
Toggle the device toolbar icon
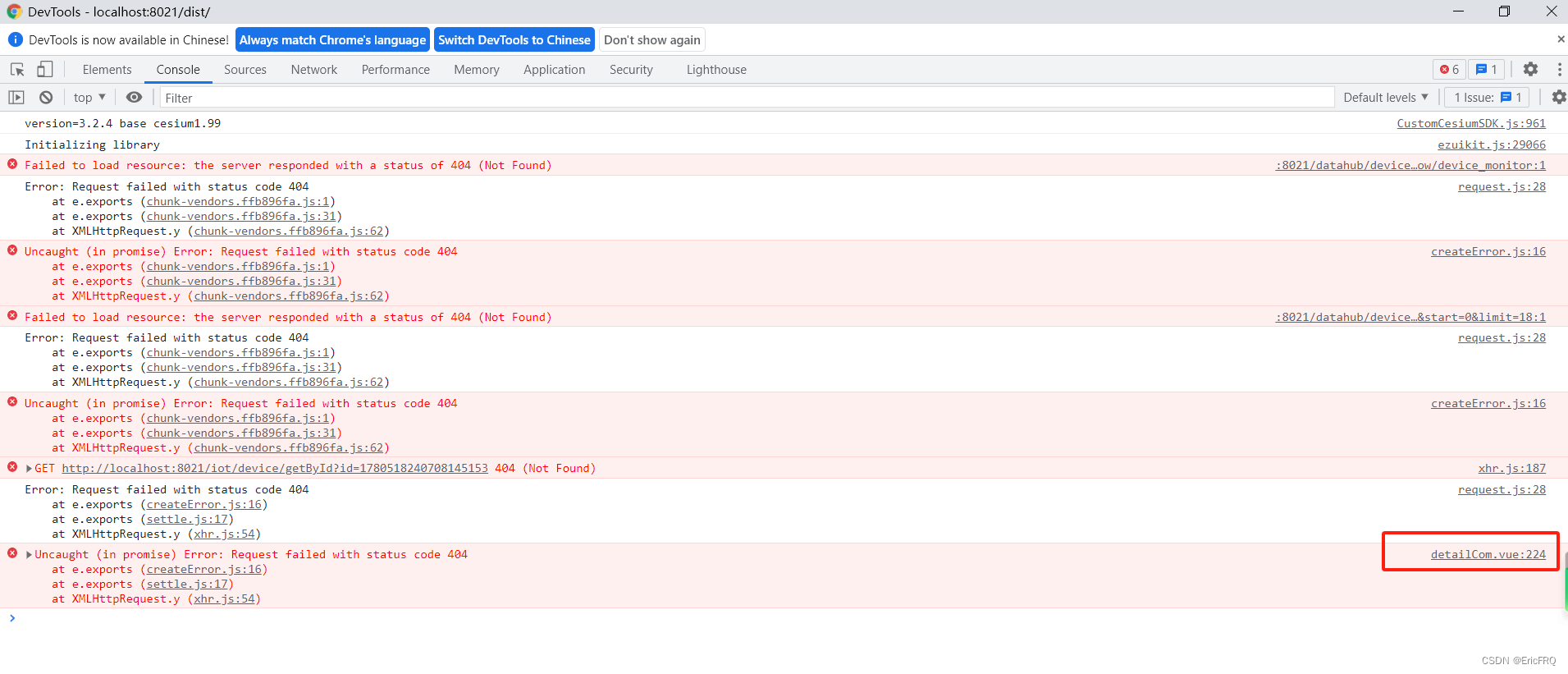tap(44, 70)
